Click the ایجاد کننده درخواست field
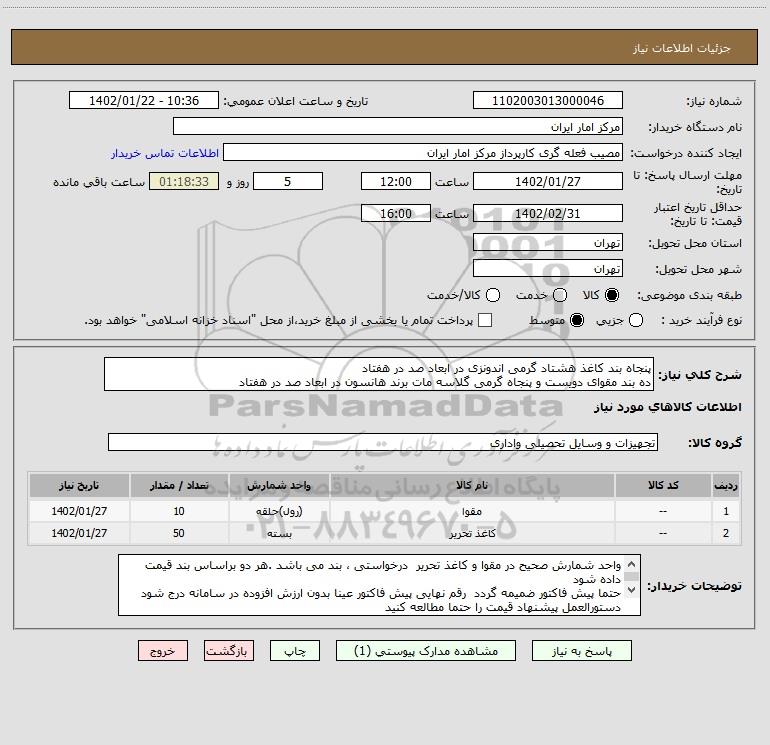Screen dimensions: 770x745 click(423, 153)
